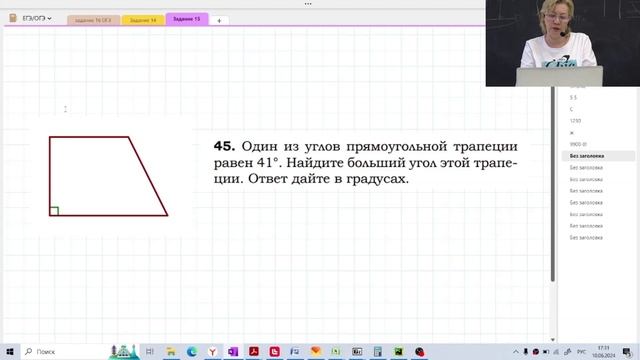Open the three-dots menu at top center
Image resolution: width=640 pixels, height=360 pixels.
308,4
